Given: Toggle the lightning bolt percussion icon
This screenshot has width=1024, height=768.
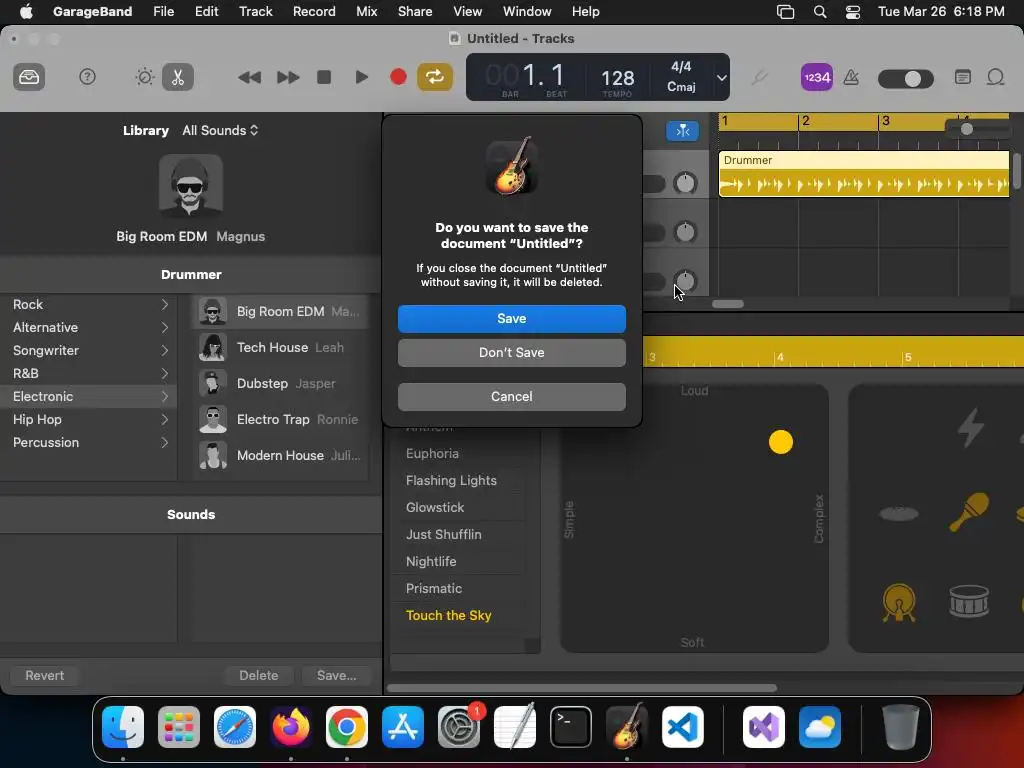Looking at the screenshot, I should click(x=970, y=428).
